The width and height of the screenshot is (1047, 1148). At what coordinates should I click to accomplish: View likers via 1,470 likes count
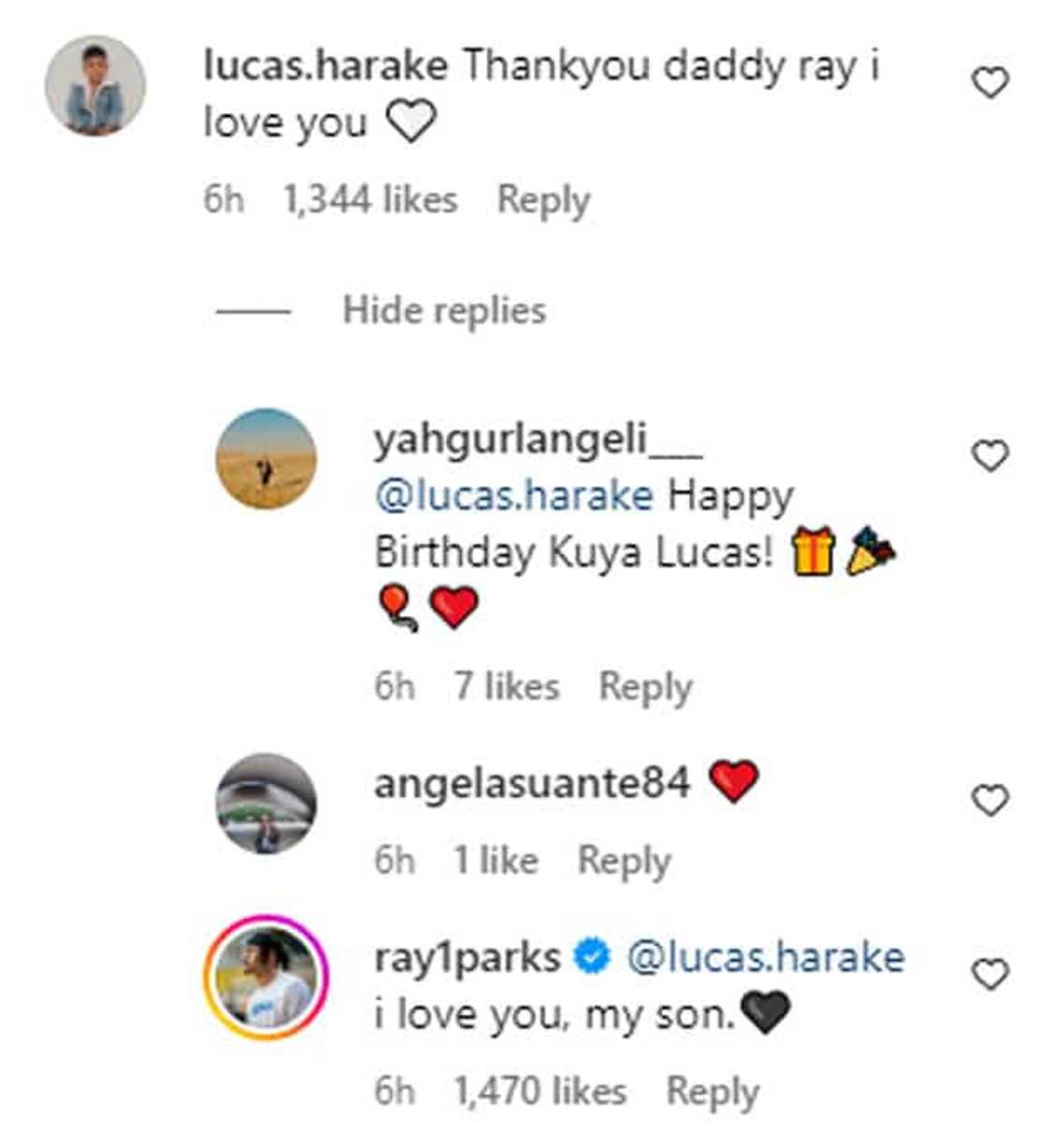539,1092
